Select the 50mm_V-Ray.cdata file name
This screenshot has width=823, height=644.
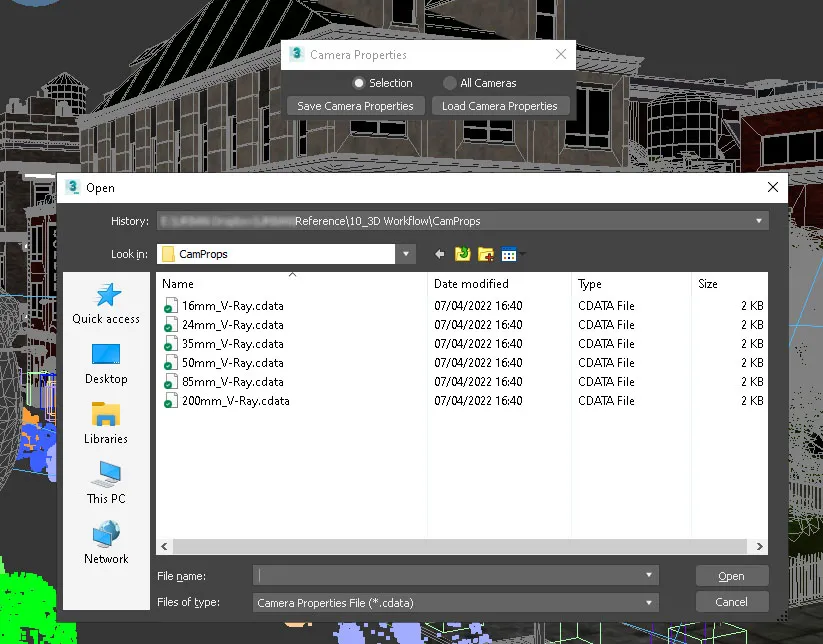pyautogui.click(x=233, y=363)
